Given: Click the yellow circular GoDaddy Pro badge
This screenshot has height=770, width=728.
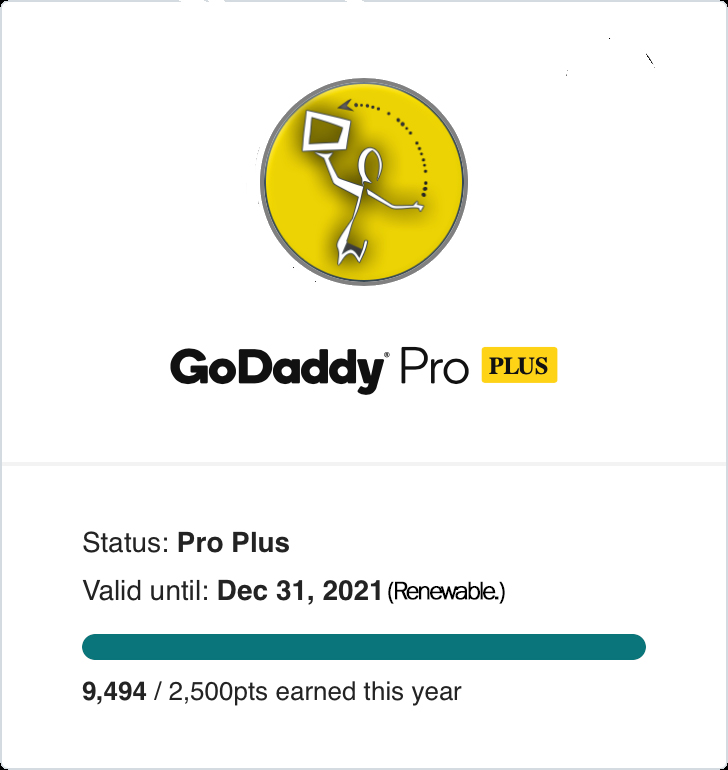Looking at the screenshot, I should pyautogui.click(x=364, y=182).
